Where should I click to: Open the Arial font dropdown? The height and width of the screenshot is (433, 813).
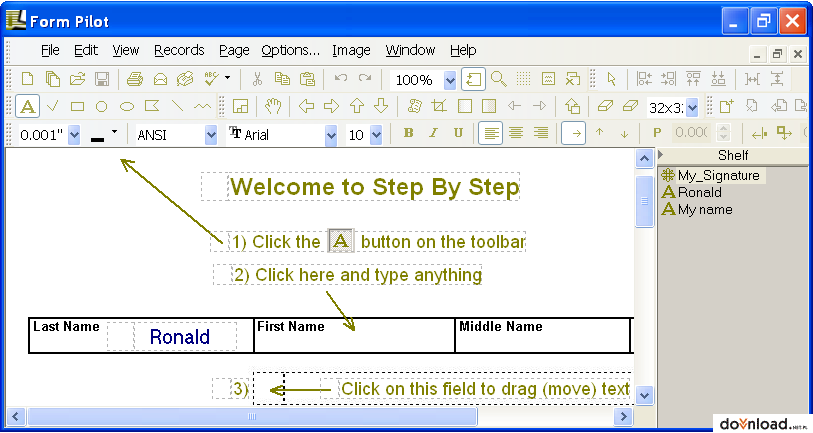click(x=331, y=135)
